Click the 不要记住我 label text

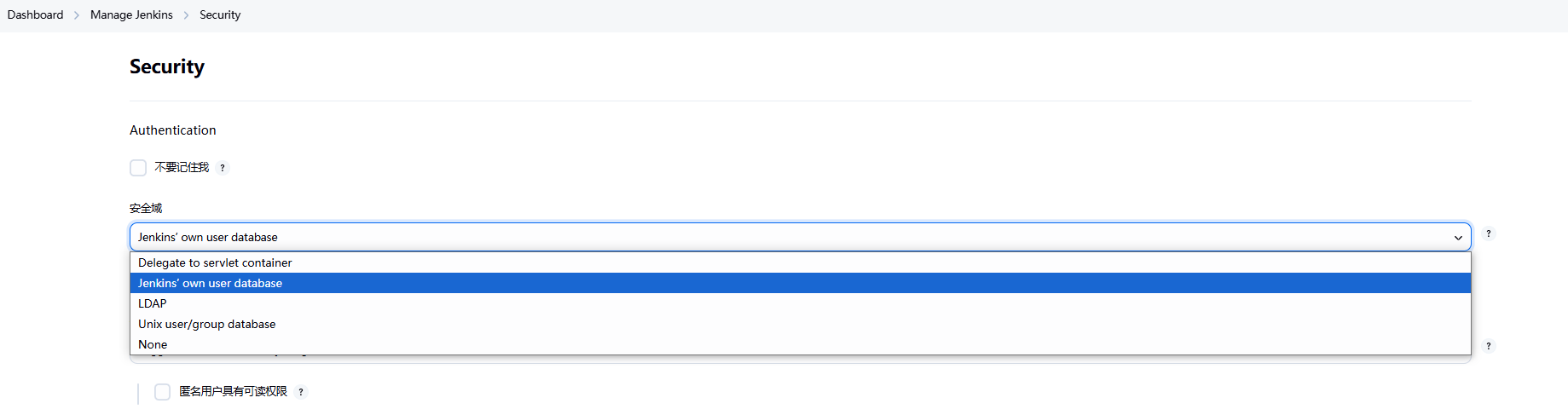(182, 168)
